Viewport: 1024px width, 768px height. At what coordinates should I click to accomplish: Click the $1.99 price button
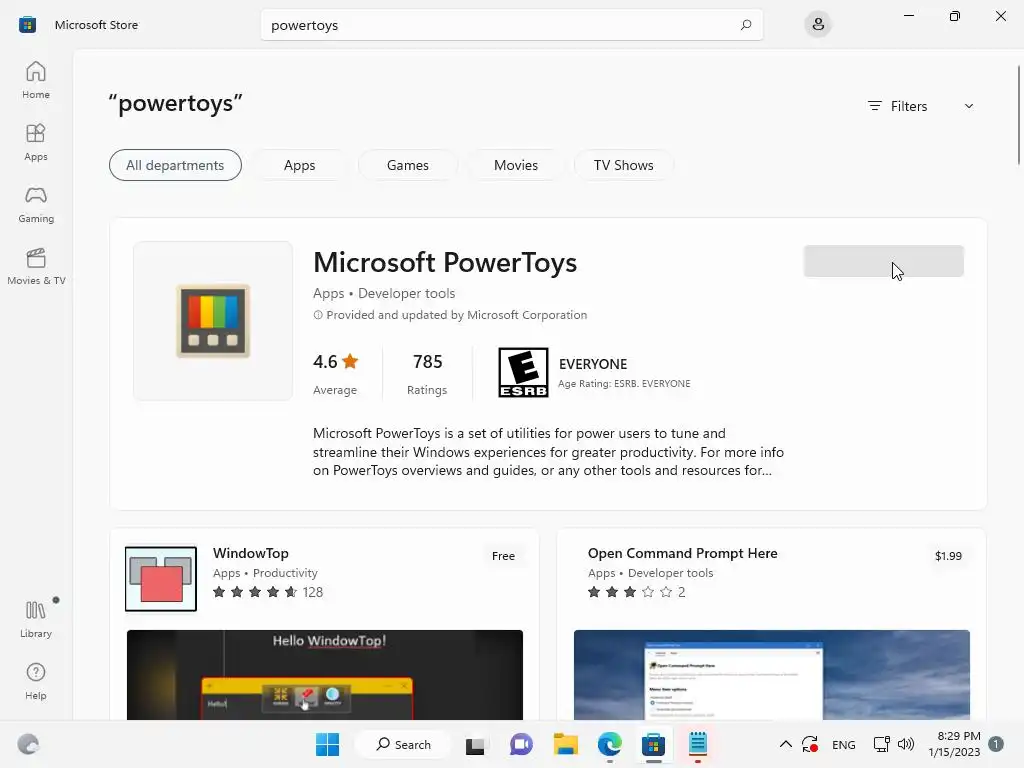pos(948,556)
